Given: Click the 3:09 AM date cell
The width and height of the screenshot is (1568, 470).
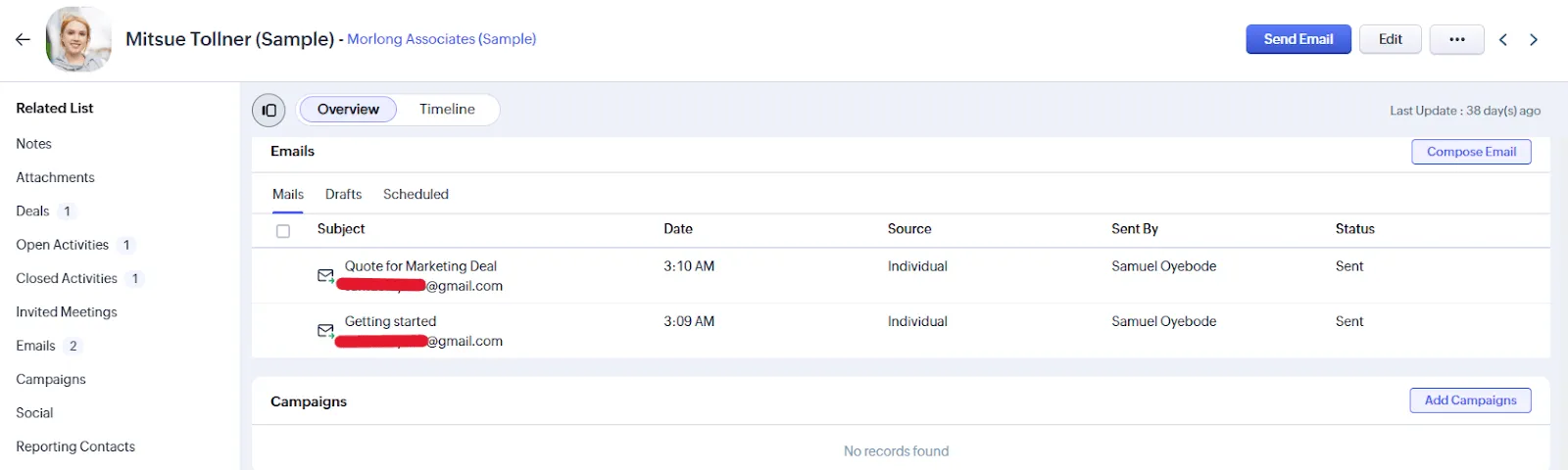Looking at the screenshot, I should (689, 321).
